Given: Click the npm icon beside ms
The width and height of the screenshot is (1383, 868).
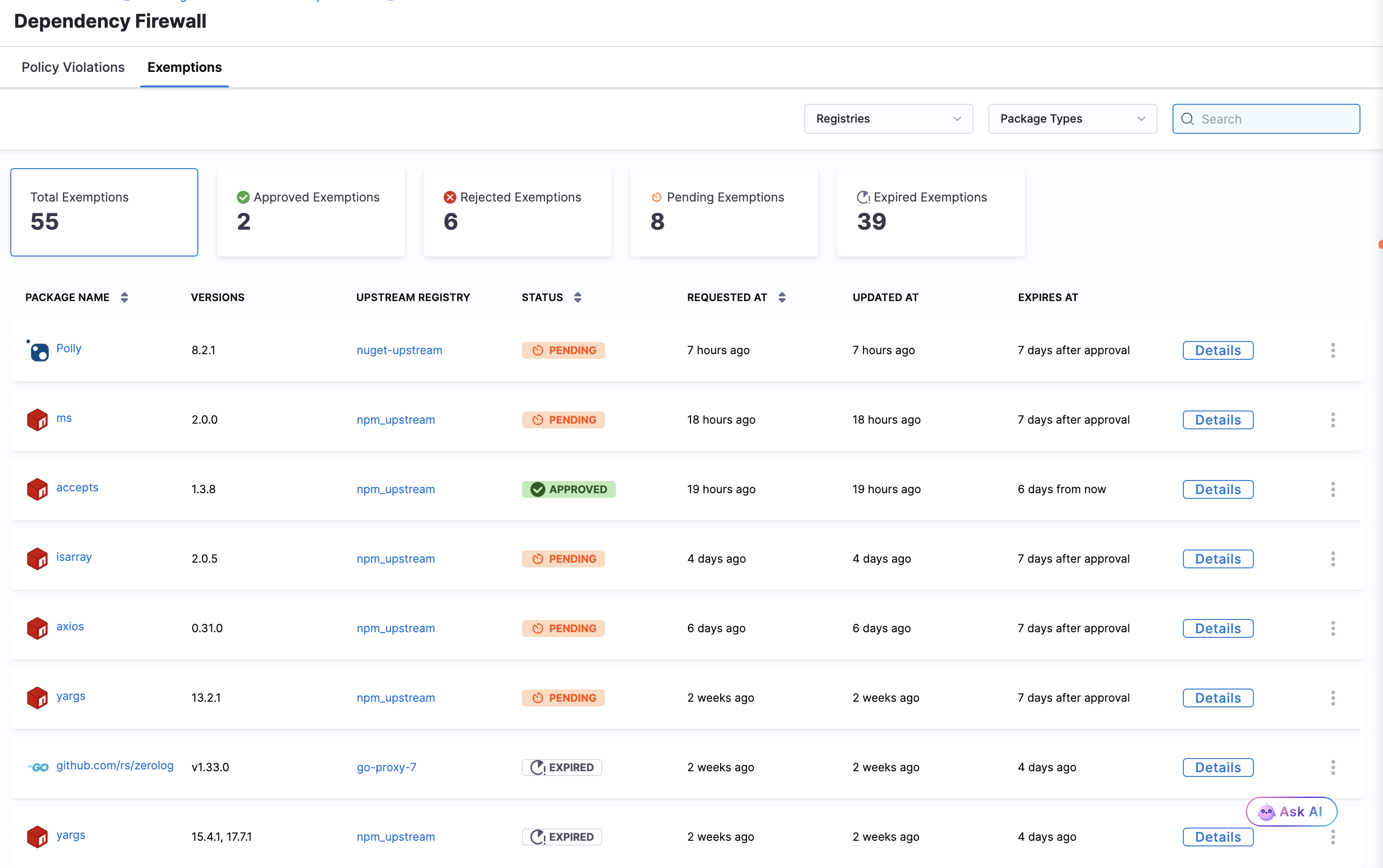Looking at the screenshot, I should [x=37, y=419].
